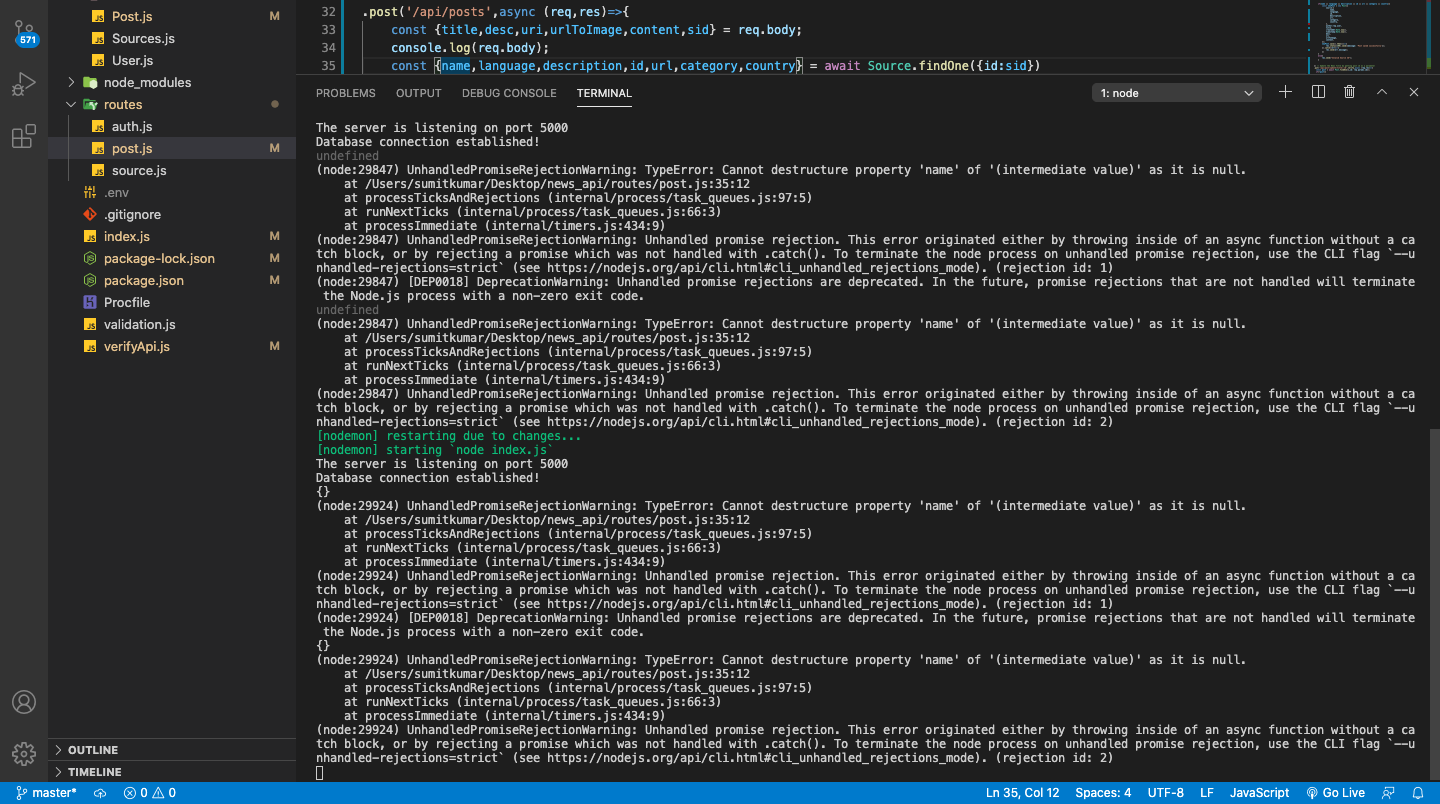Close the terminal panel
This screenshot has width=1440, height=804.
pos(1414,92)
